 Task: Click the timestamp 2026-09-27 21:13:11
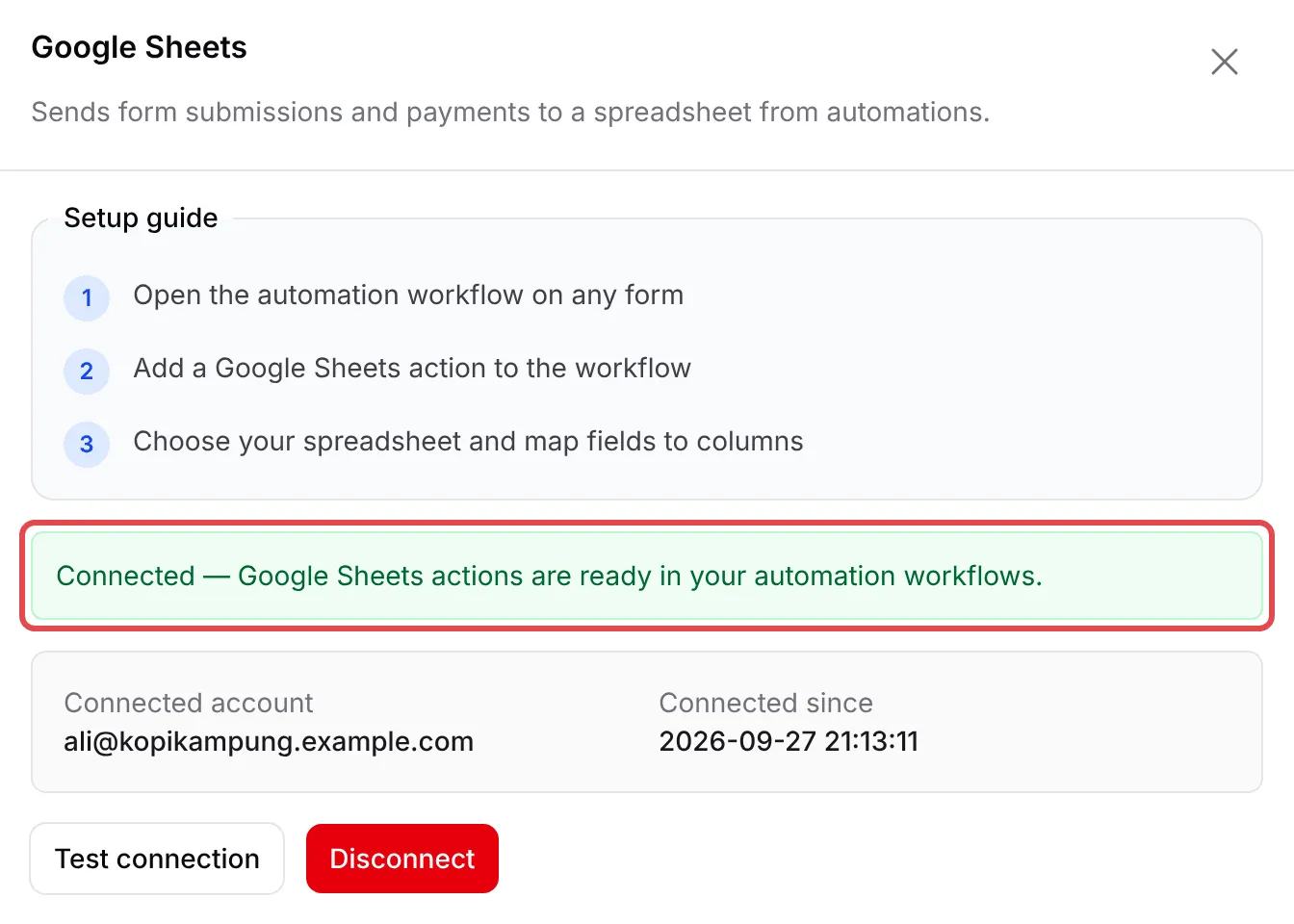789,741
